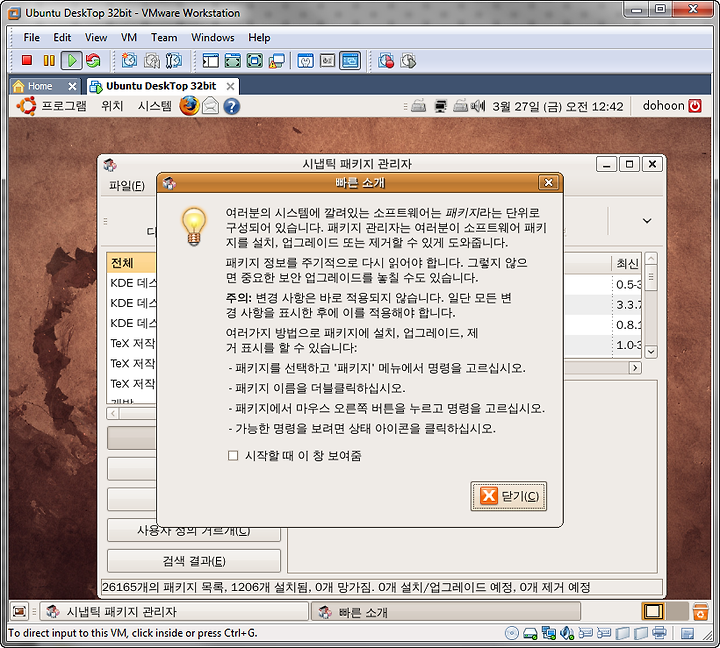Close the 빠른 소개 dialog with title X
Screen dimensions: 720x648
point(548,183)
